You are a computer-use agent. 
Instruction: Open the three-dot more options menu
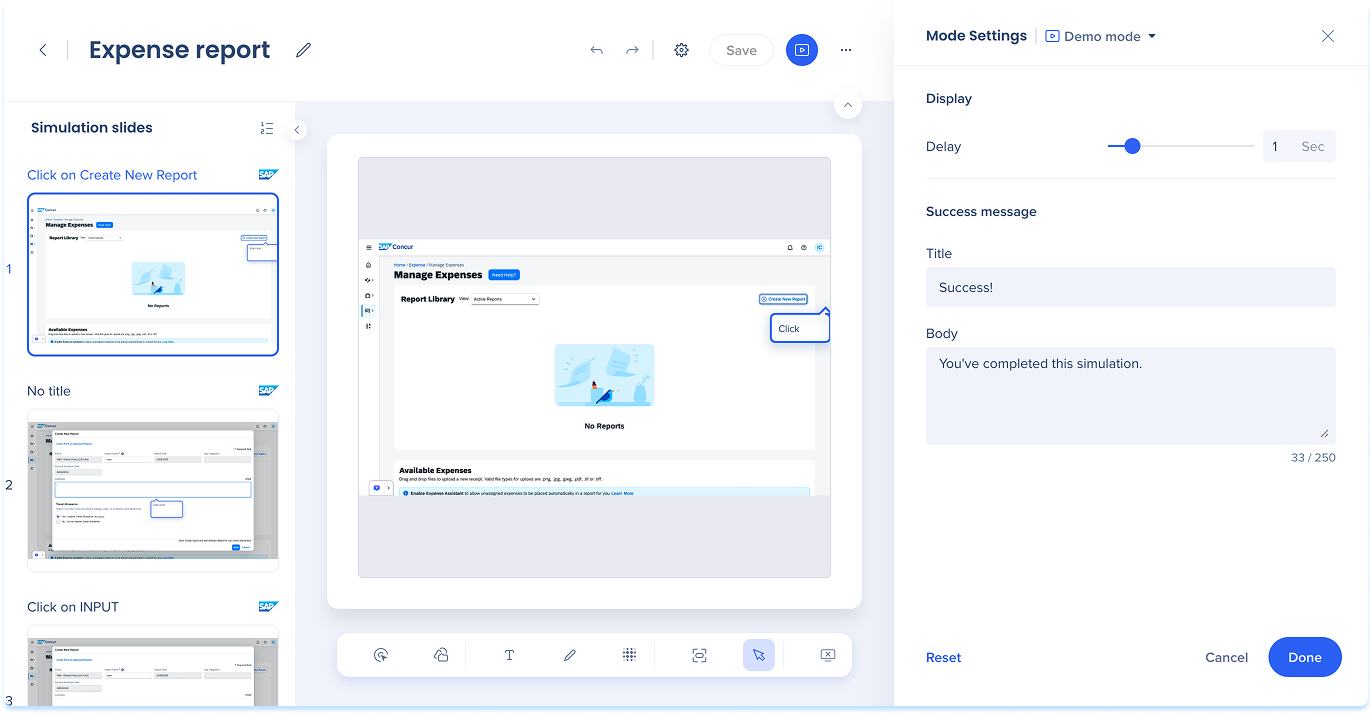(846, 50)
